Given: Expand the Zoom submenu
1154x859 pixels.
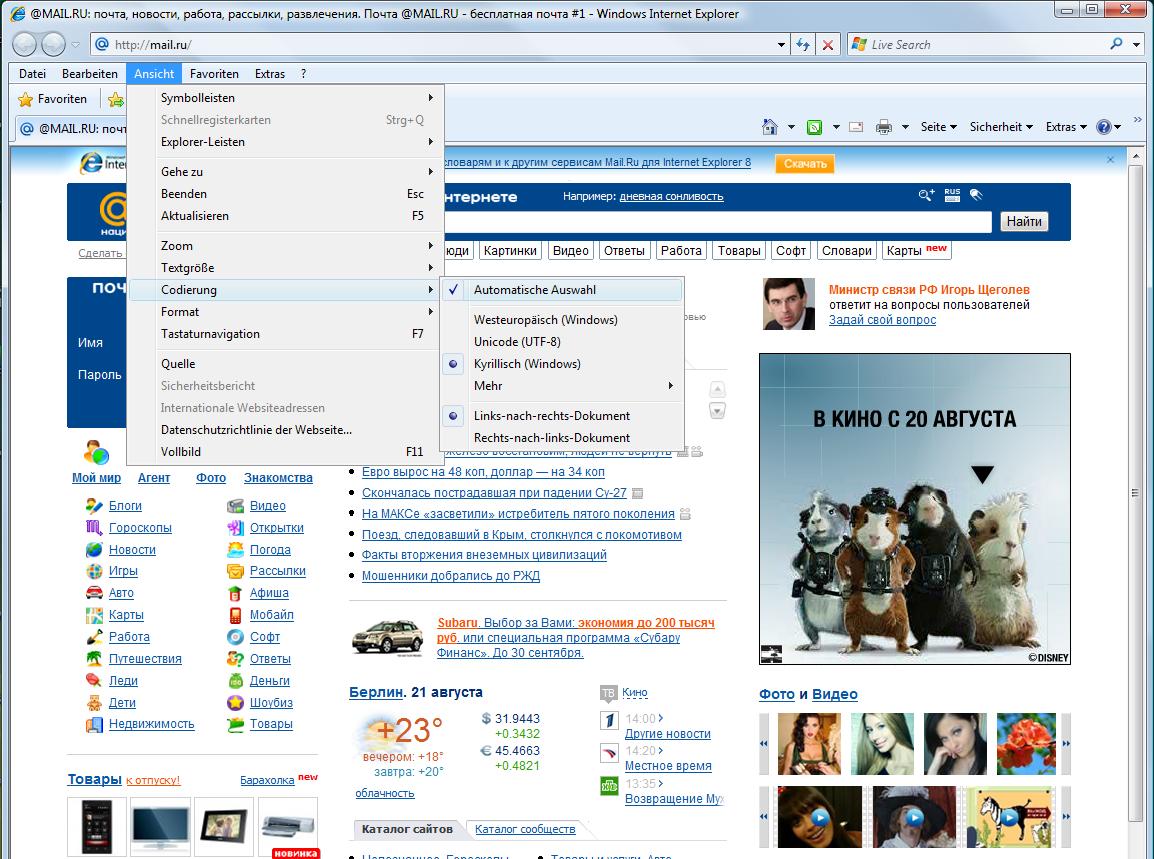Looking at the screenshot, I should [286, 246].
